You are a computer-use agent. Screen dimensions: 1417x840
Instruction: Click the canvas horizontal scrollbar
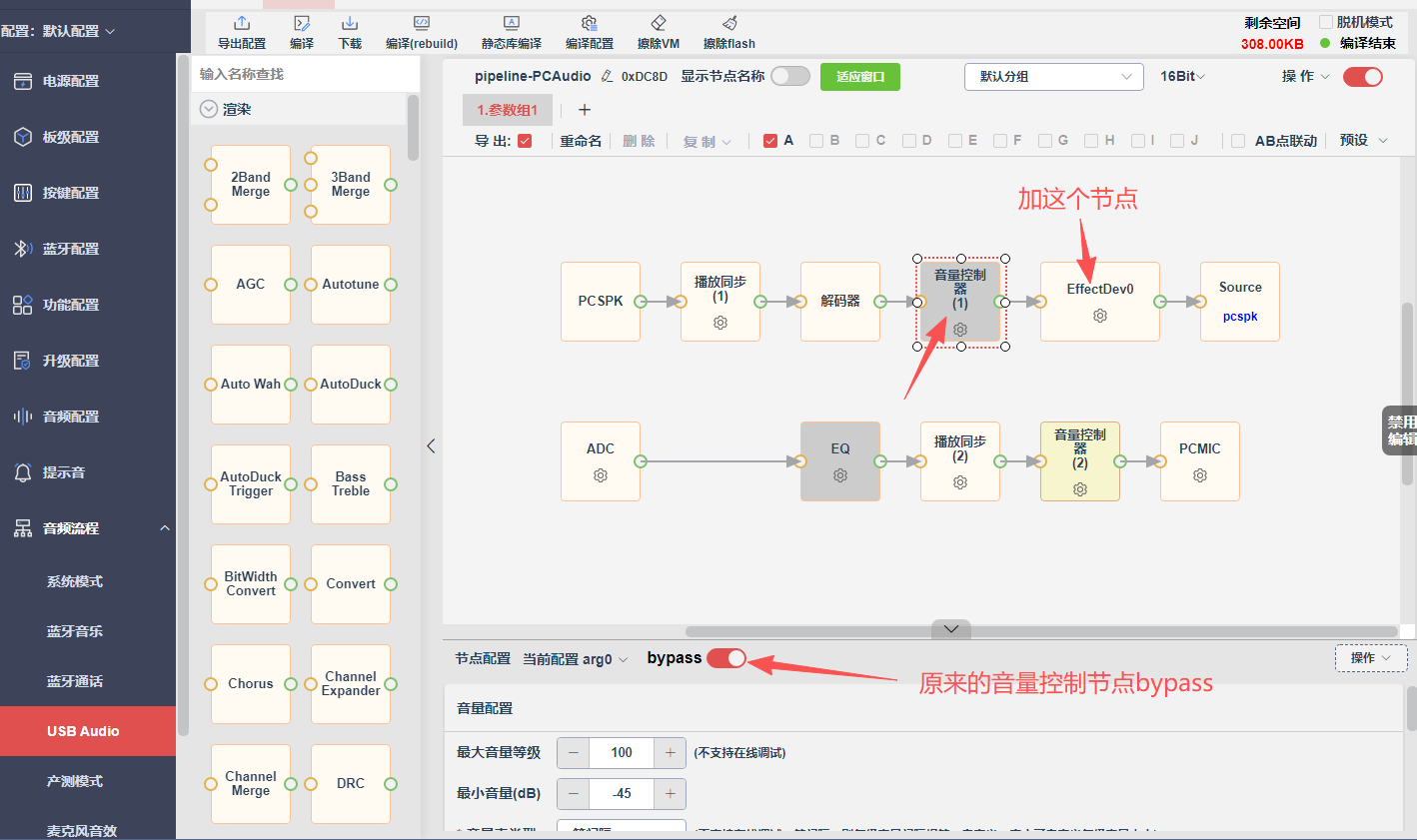pyautogui.click(x=1041, y=631)
